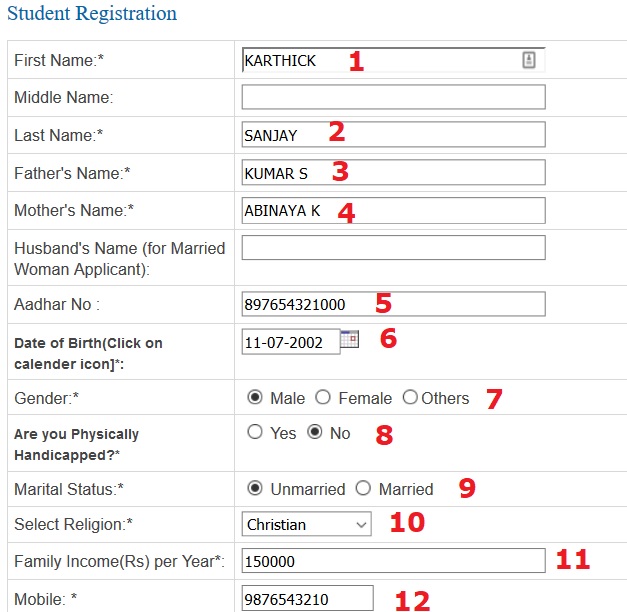Image resolution: width=627 pixels, height=612 pixels.
Task: Click the Aadhar No input field
Action: coord(393,304)
